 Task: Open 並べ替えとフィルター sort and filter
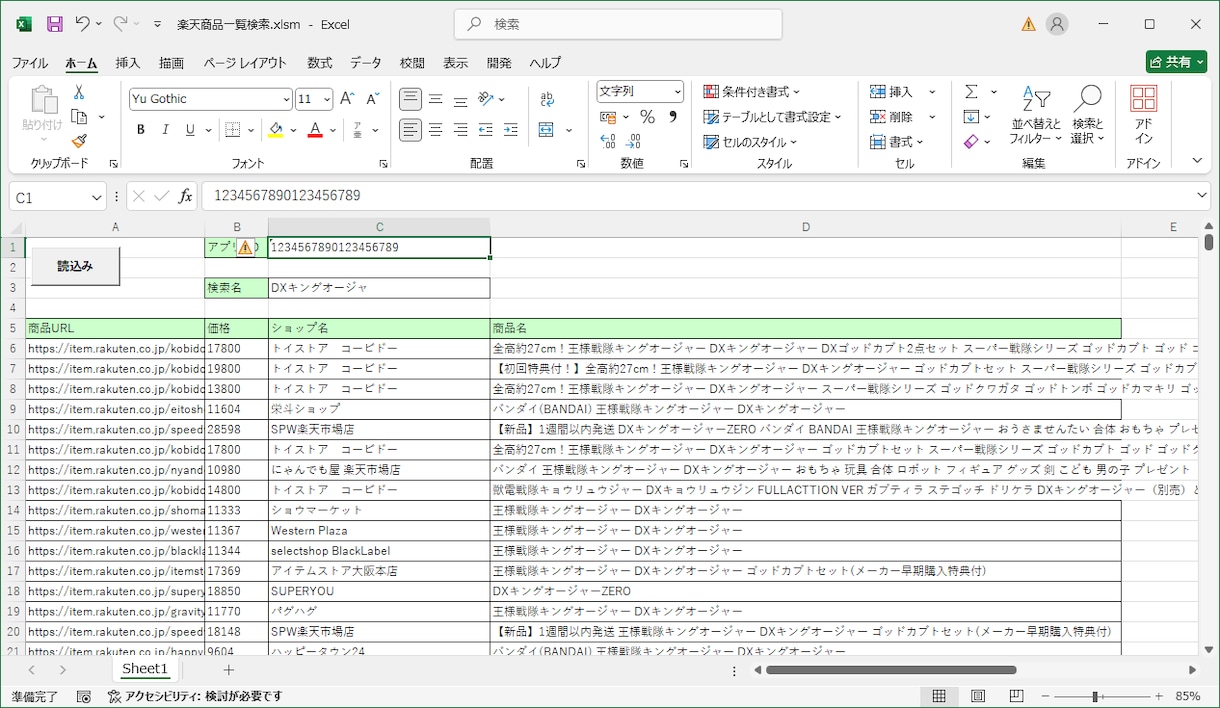tap(1036, 116)
